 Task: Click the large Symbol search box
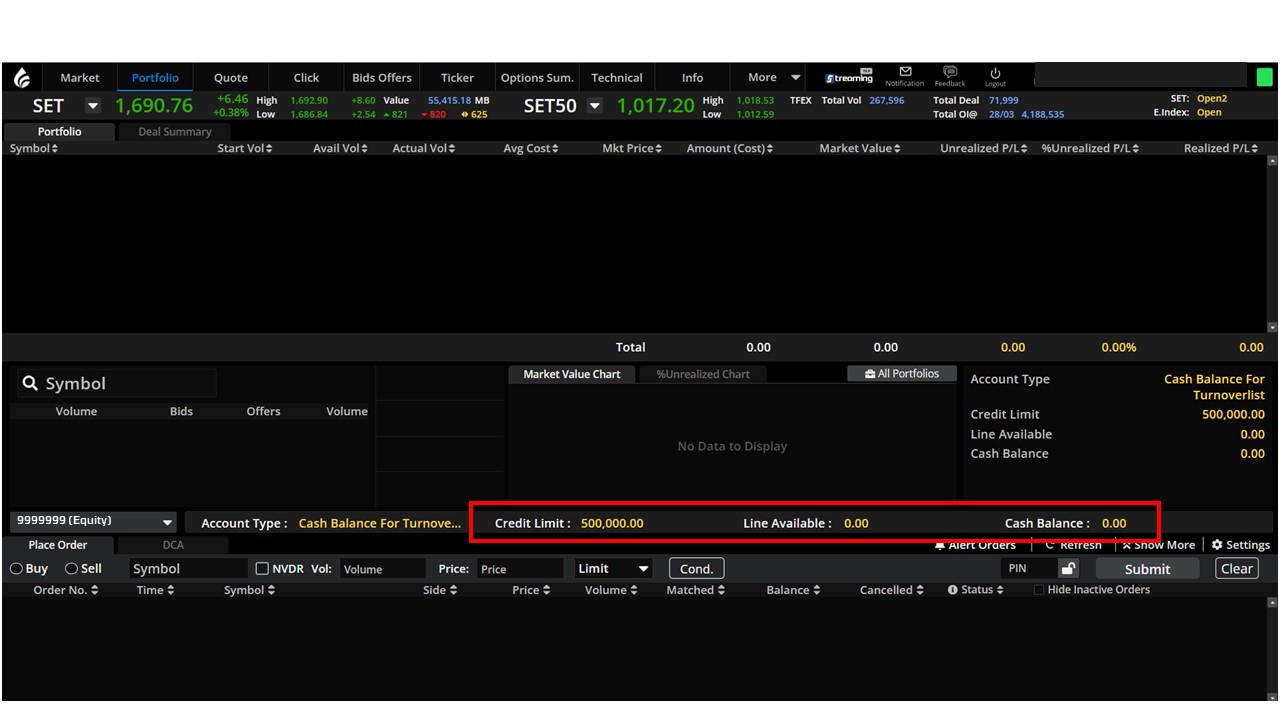[x=117, y=383]
